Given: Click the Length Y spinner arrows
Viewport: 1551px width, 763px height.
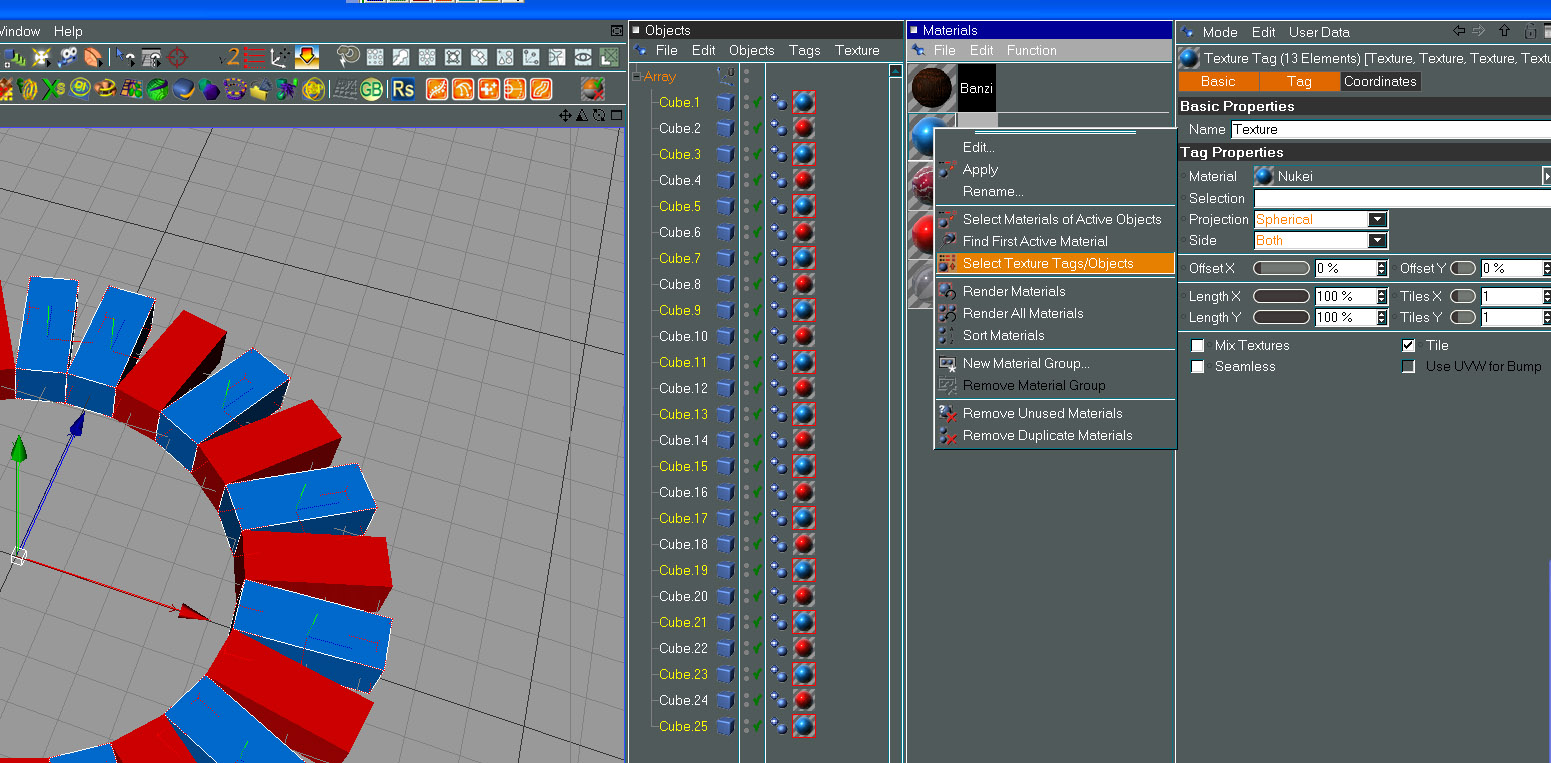Looking at the screenshot, I should tap(1382, 317).
